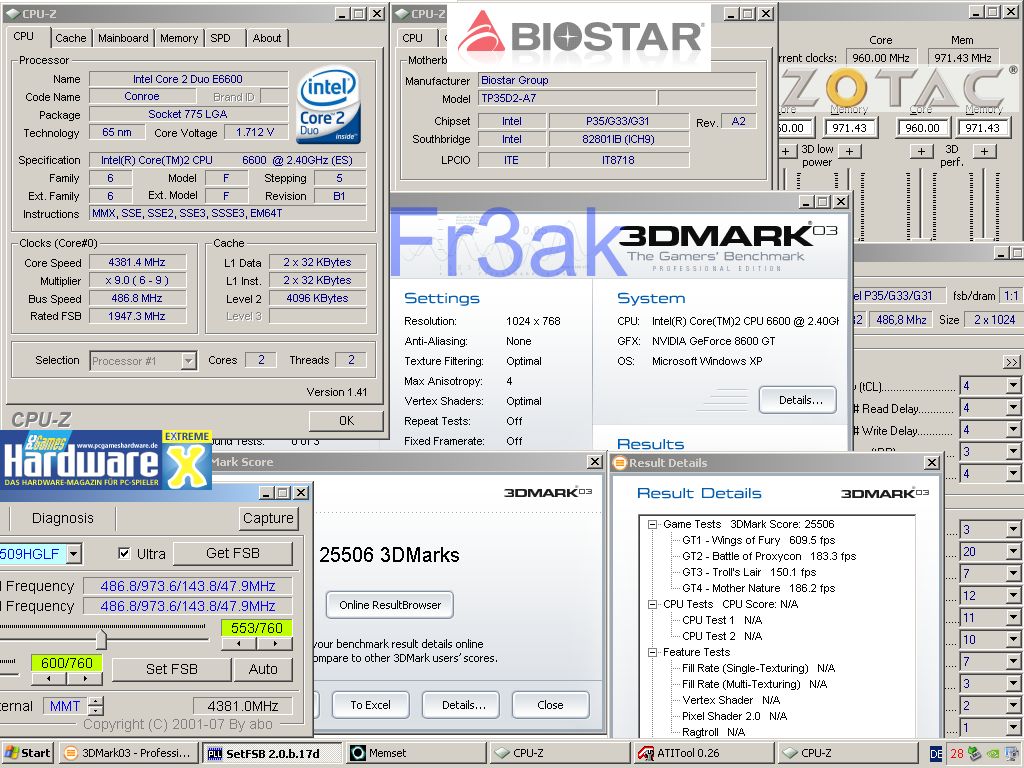
Task: Click the 25506 3DMarks score text
Action: [x=389, y=555]
